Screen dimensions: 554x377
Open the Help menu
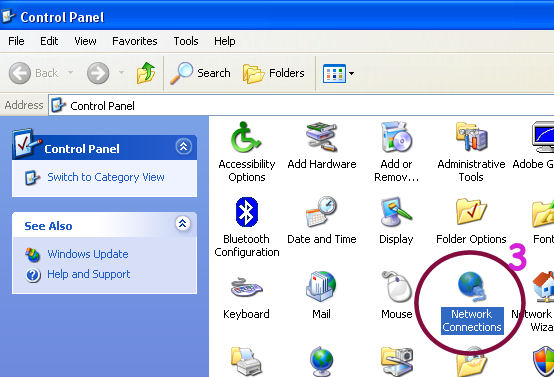click(225, 41)
